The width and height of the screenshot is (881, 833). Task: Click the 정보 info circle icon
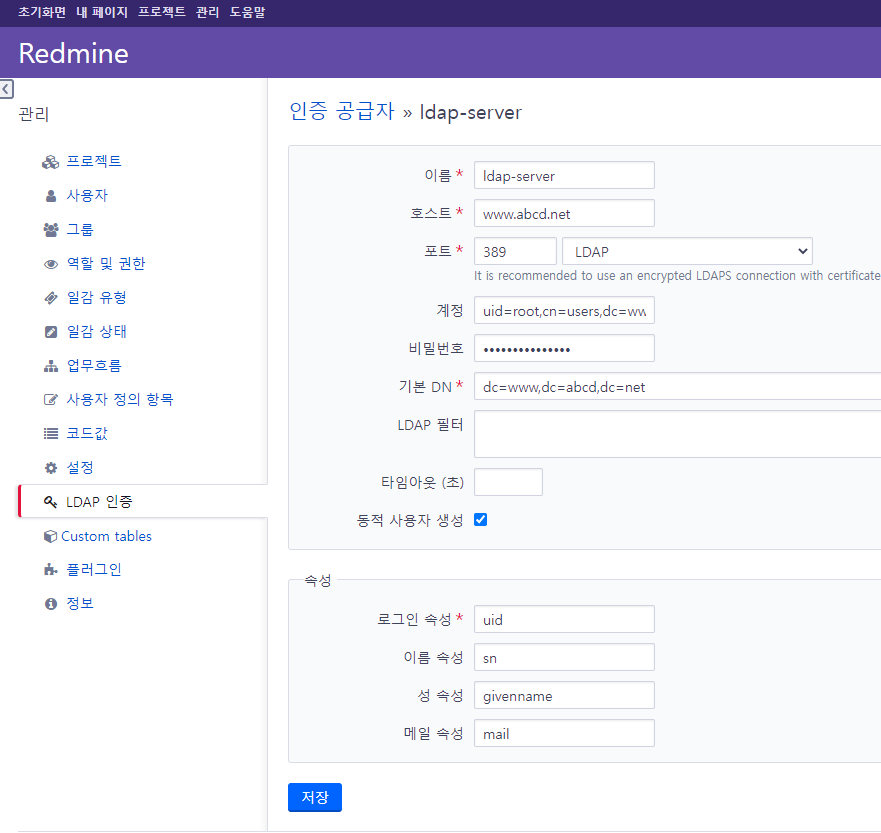tap(51, 604)
